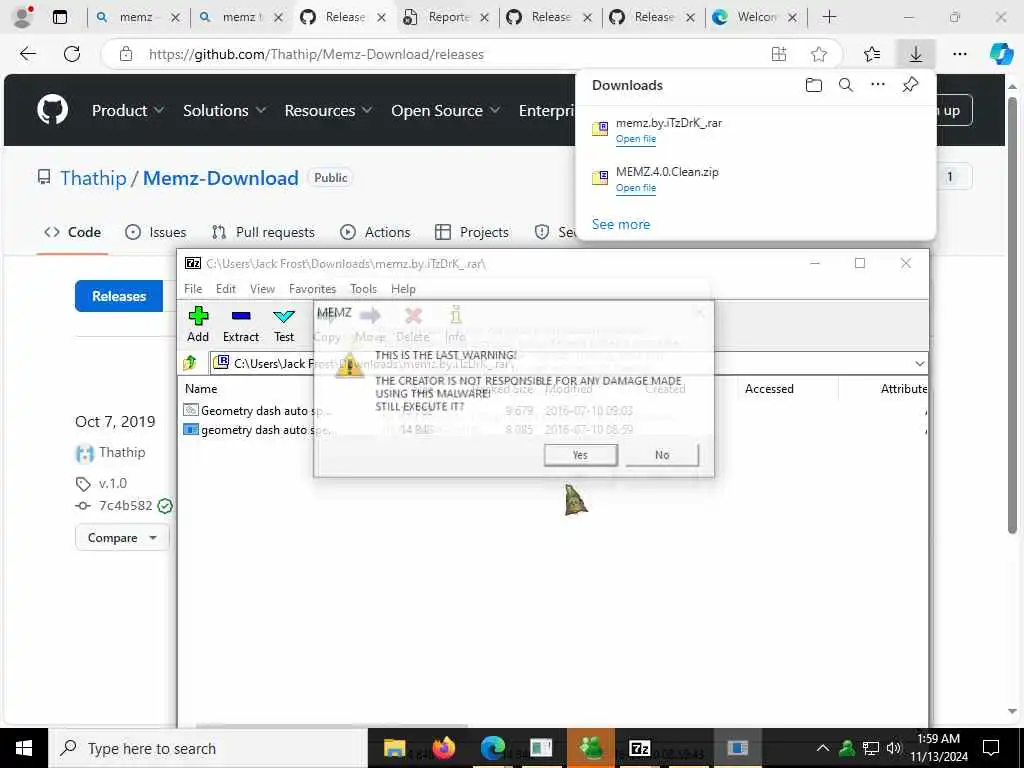1024x768 pixels.
Task: Switch to the Actions tab on GitHub
Action: (375, 232)
